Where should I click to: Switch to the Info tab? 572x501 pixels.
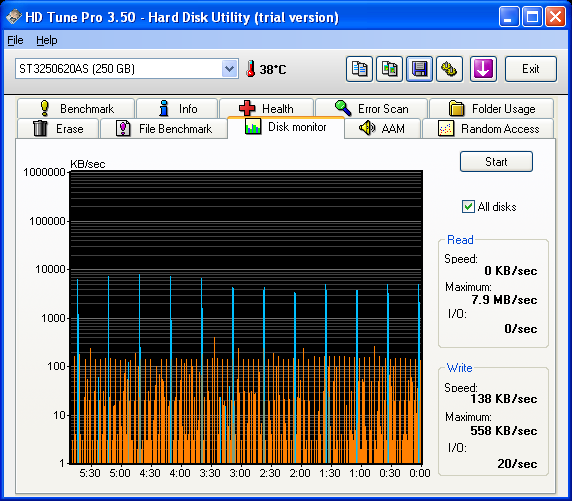click(177, 109)
